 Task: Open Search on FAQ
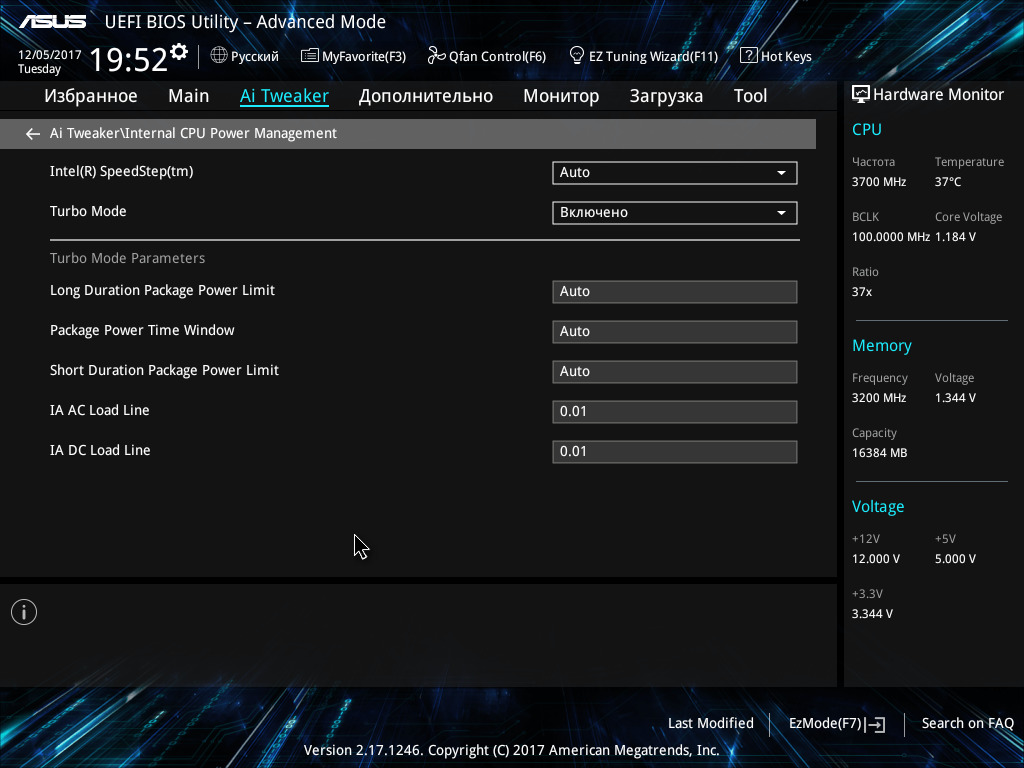tap(968, 724)
